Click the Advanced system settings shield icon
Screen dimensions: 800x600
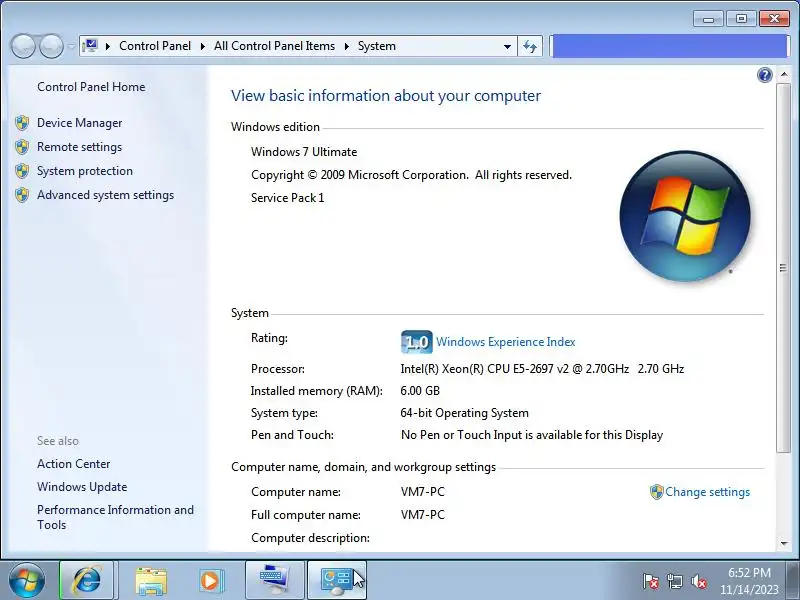pyautogui.click(x=22, y=195)
